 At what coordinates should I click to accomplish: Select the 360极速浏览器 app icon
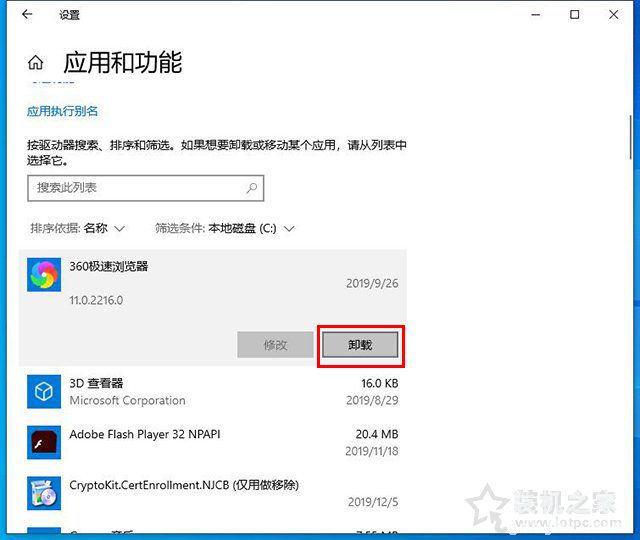coord(44,275)
